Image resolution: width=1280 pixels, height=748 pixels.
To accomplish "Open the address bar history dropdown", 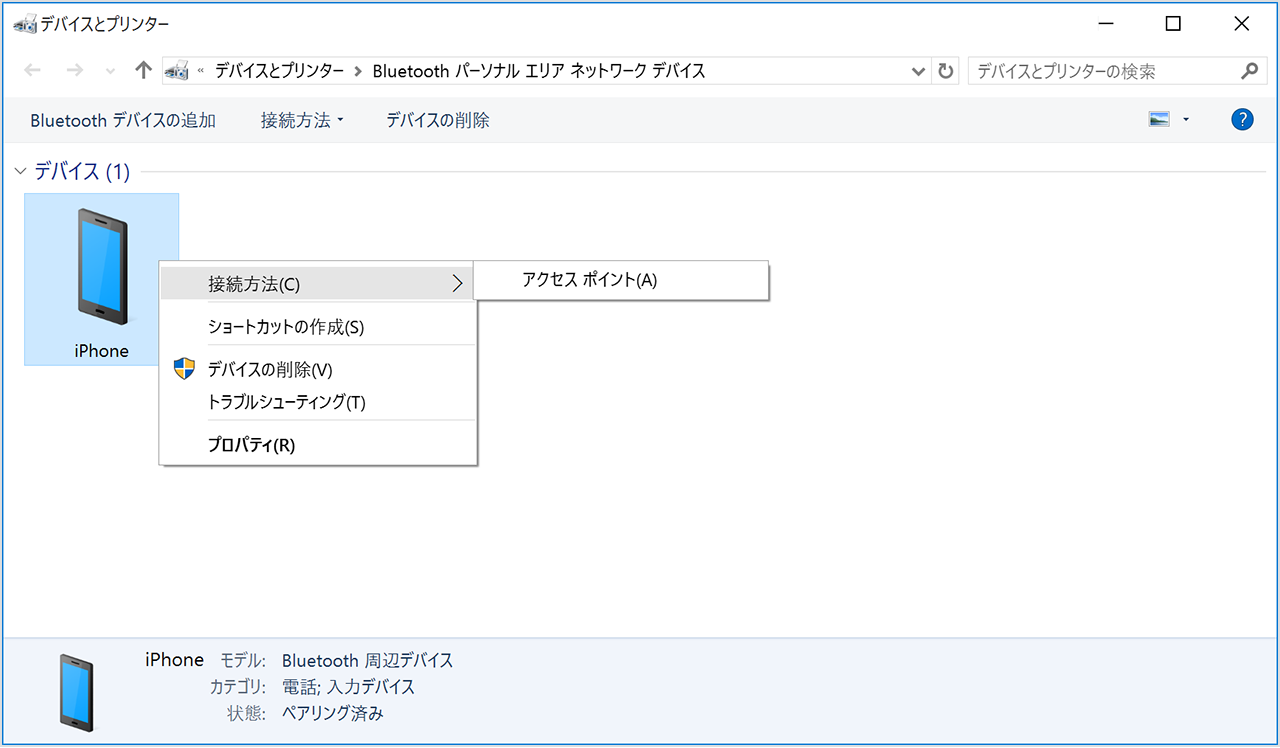I will (919, 71).
